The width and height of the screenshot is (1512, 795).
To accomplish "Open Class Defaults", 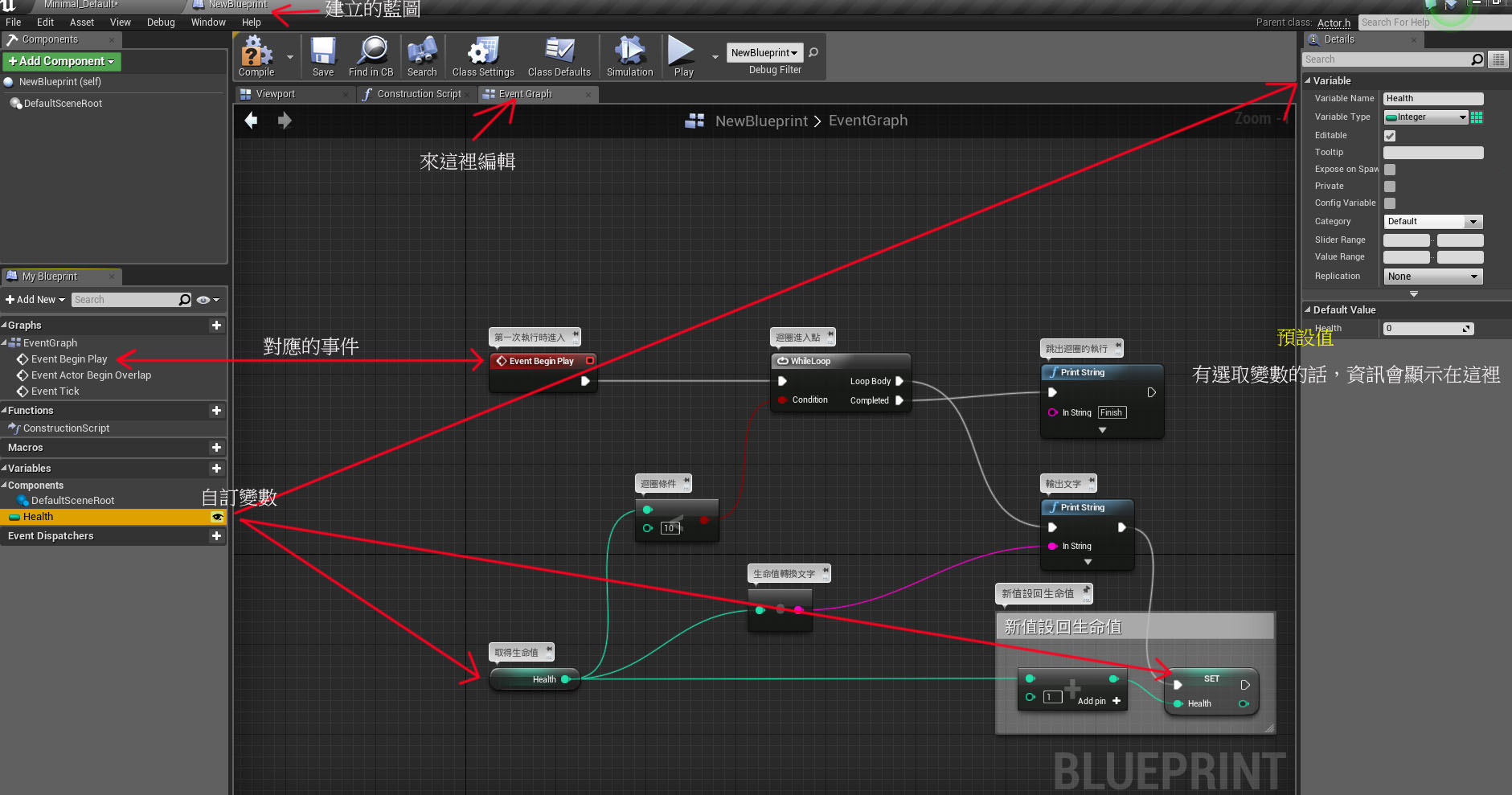I will click(x=559, y=55).
